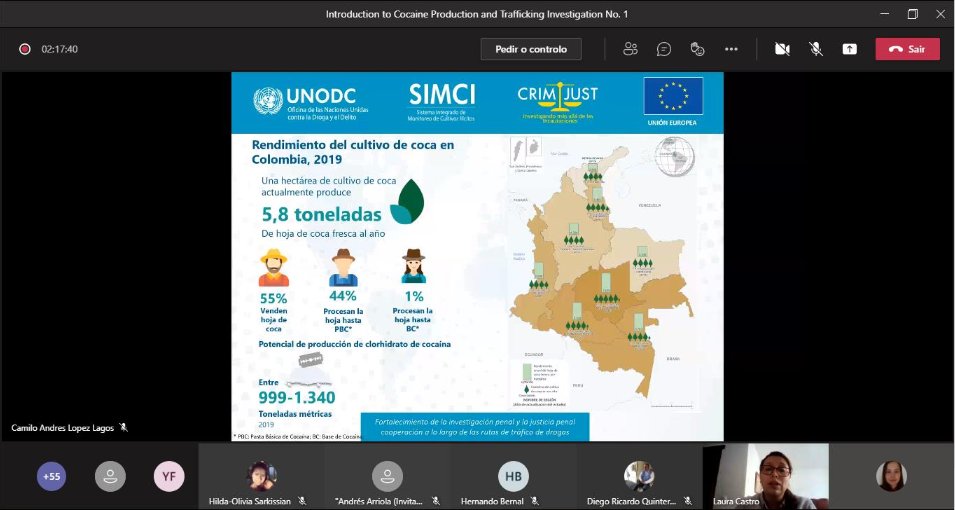Click the Camilo Andres Lopez Lagos presenter name
Image resolution: width=955 pixels, height=510 pixels.
coord(62,428)
